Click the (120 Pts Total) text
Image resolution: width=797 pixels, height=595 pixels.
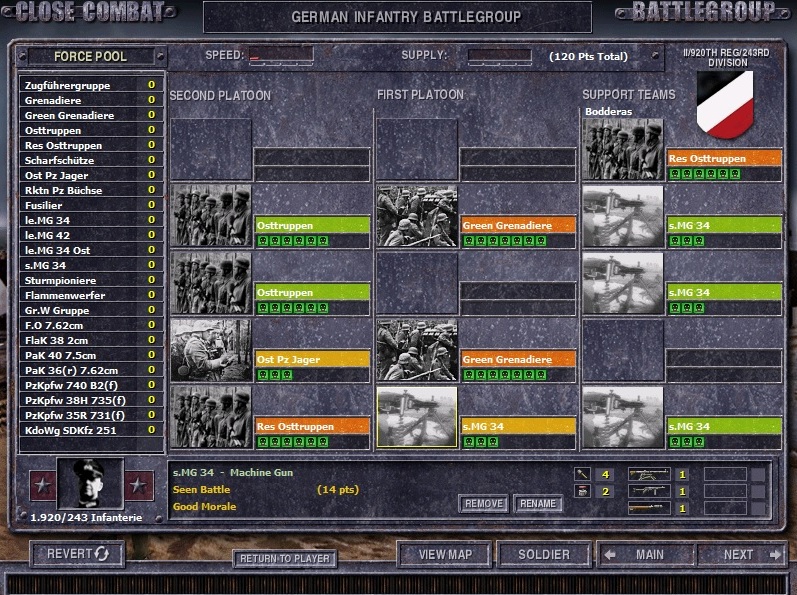(588, 56)
